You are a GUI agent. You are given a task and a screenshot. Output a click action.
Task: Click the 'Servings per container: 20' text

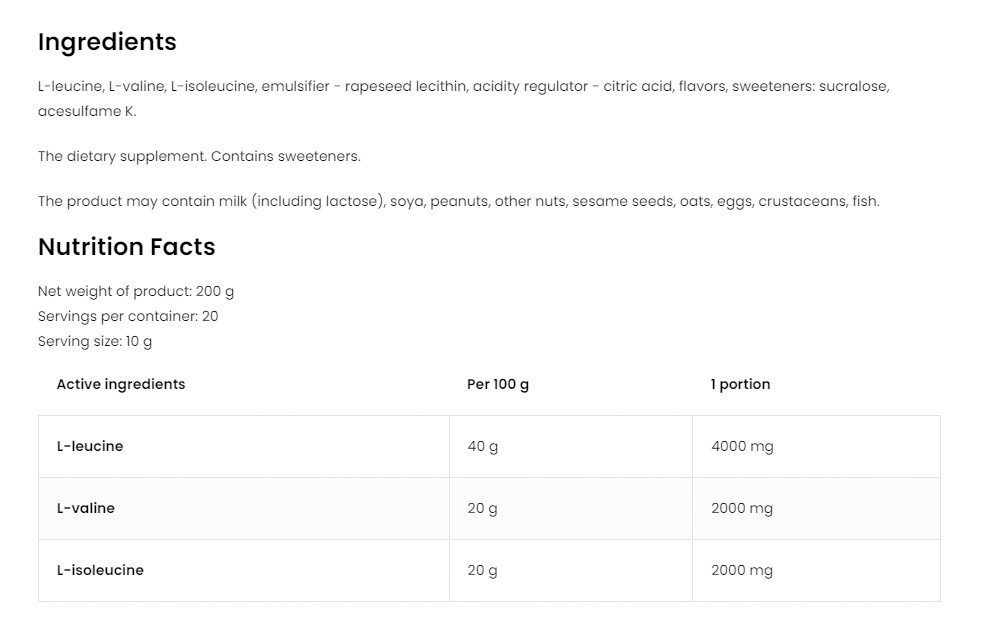click(128, 316)
